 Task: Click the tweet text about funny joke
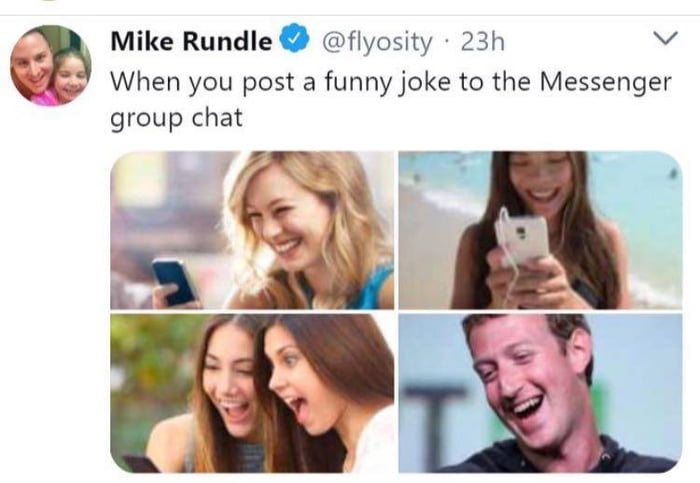tap(391, 100)
